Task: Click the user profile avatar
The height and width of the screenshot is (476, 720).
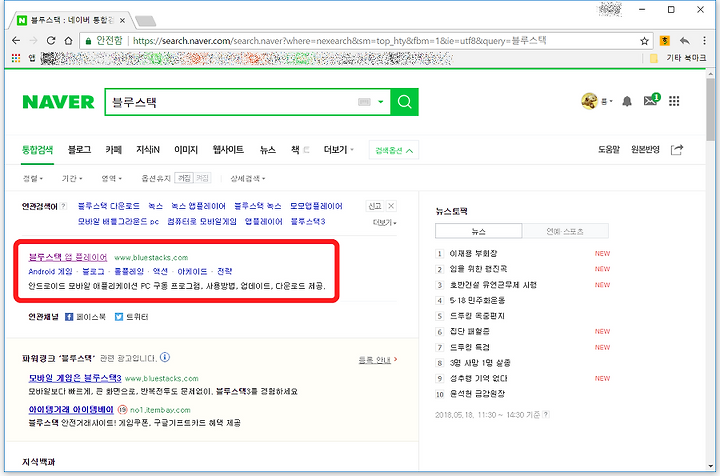Action: click(x=589, y=101)
